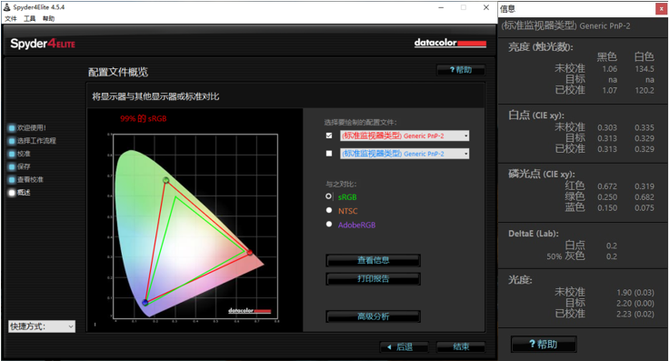Open the 工具 menu
The width and height of the screenshot is (670, 361).
pyautogui.click(x=29, y=18)
